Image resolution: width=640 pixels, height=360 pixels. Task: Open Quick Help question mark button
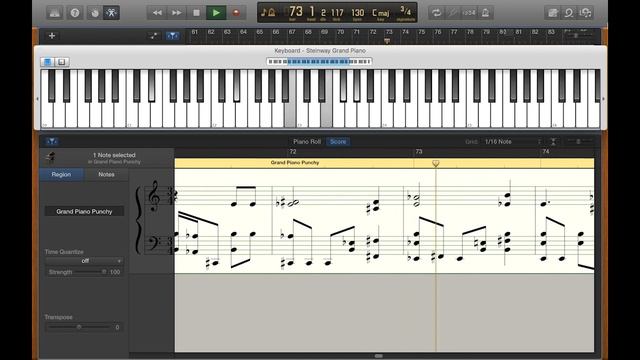click(75, 13)
